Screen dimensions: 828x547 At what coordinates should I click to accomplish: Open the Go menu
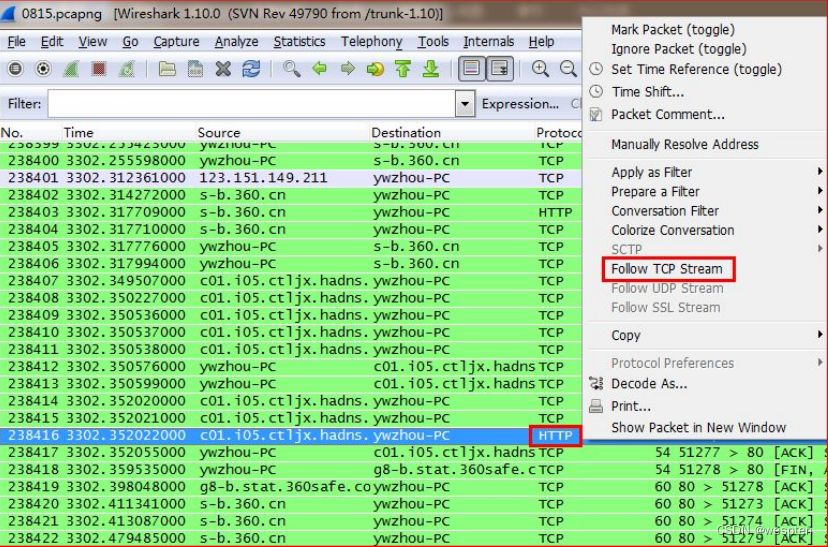(x=130, y=42)
